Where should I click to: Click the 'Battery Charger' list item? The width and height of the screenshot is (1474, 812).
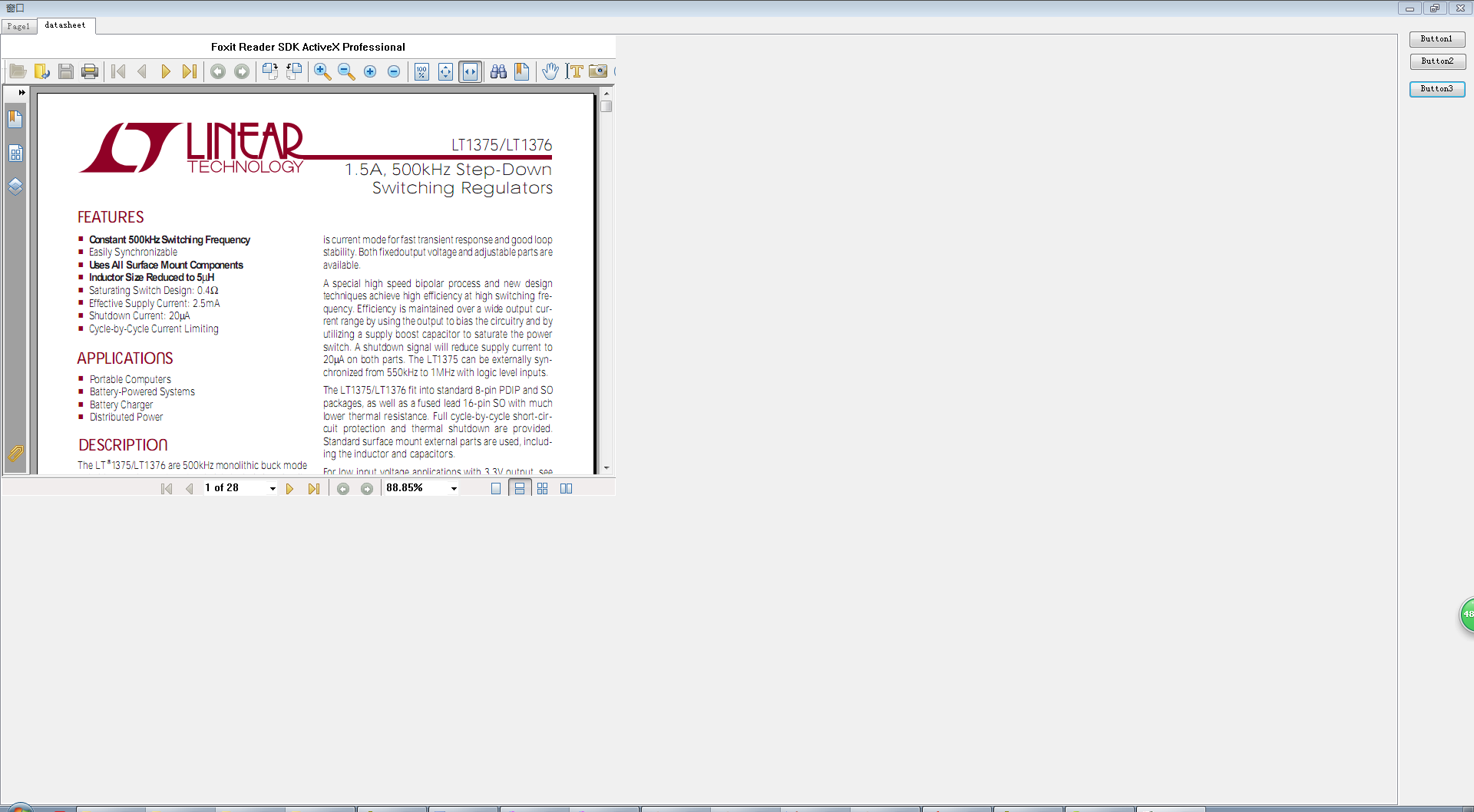121,404
